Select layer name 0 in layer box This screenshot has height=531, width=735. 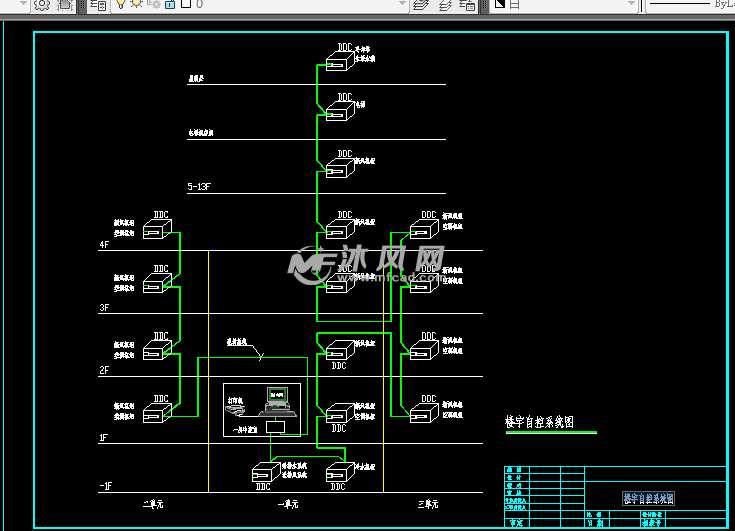click(200, 4)
